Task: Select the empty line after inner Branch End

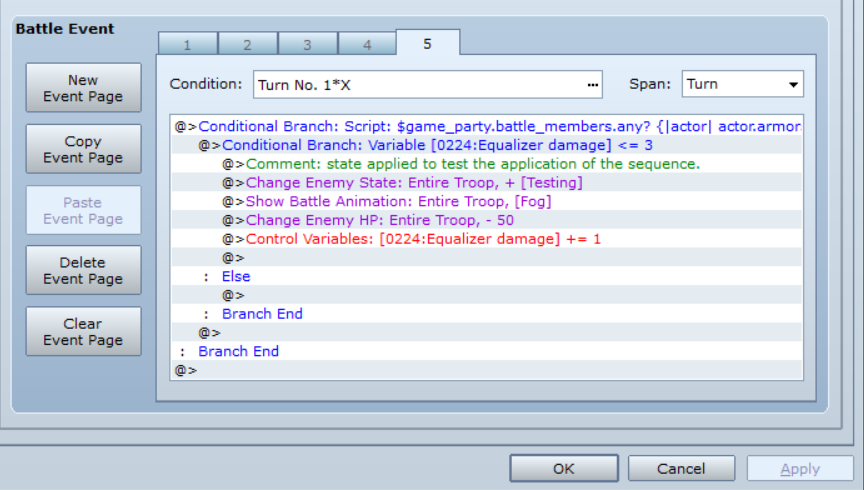Action: pos(487,333)
